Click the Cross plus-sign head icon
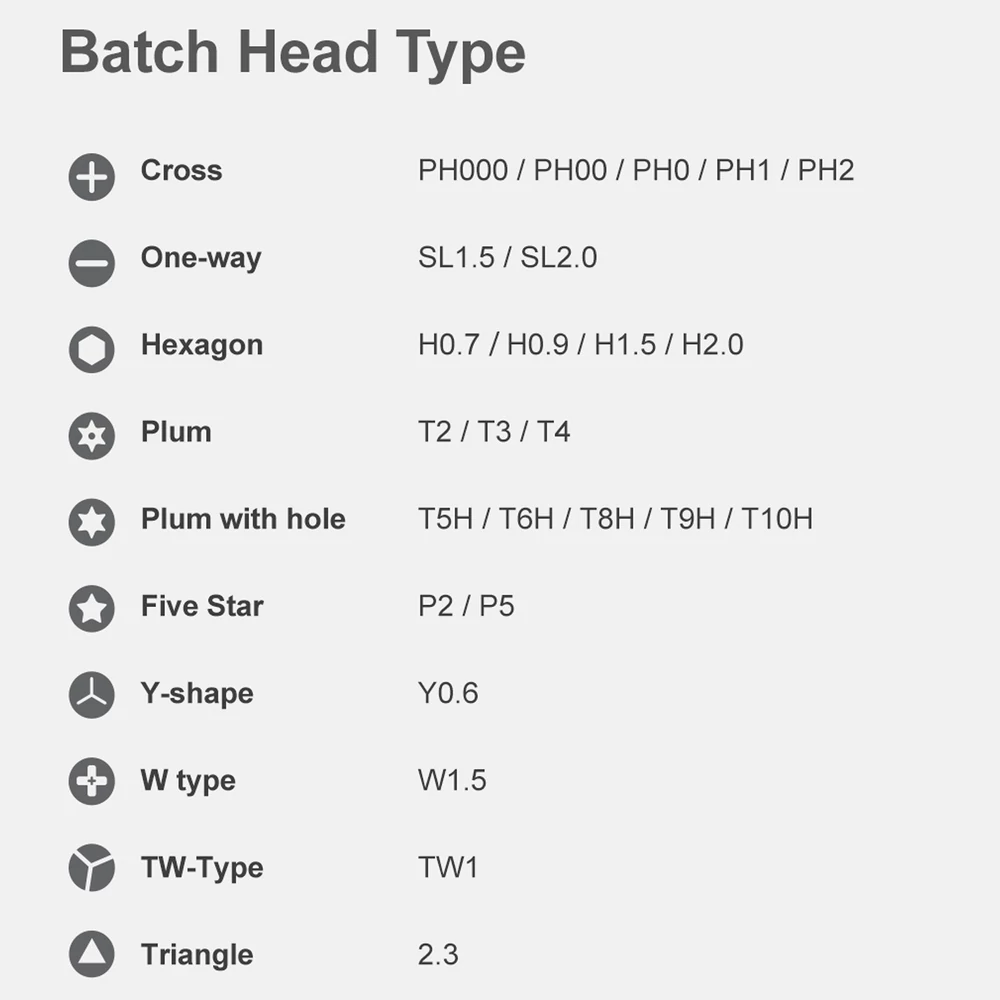The width and height of the screenshot is (1000, 1000). click(92, 177)
